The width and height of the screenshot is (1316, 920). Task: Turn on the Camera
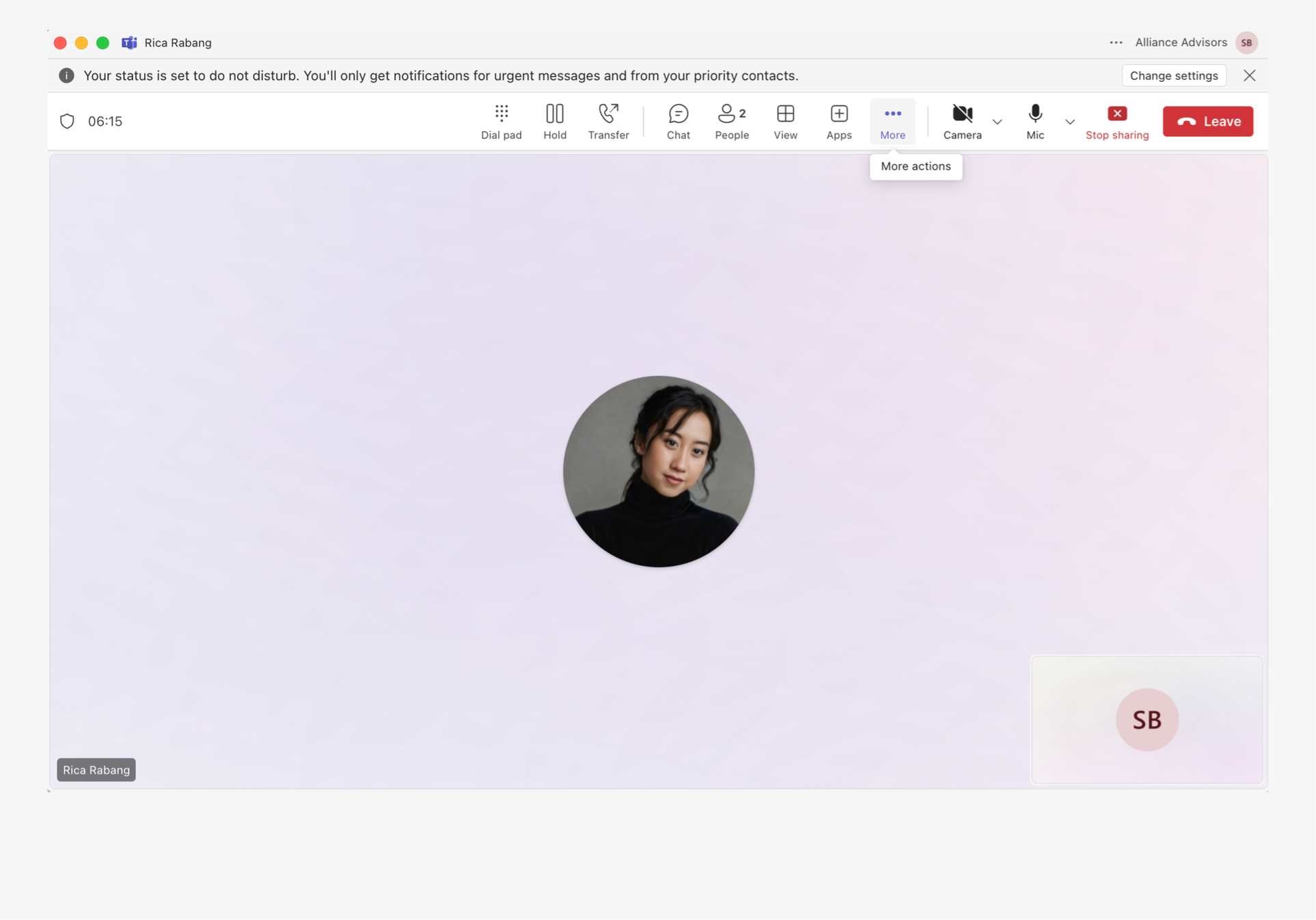coord(961,121)
